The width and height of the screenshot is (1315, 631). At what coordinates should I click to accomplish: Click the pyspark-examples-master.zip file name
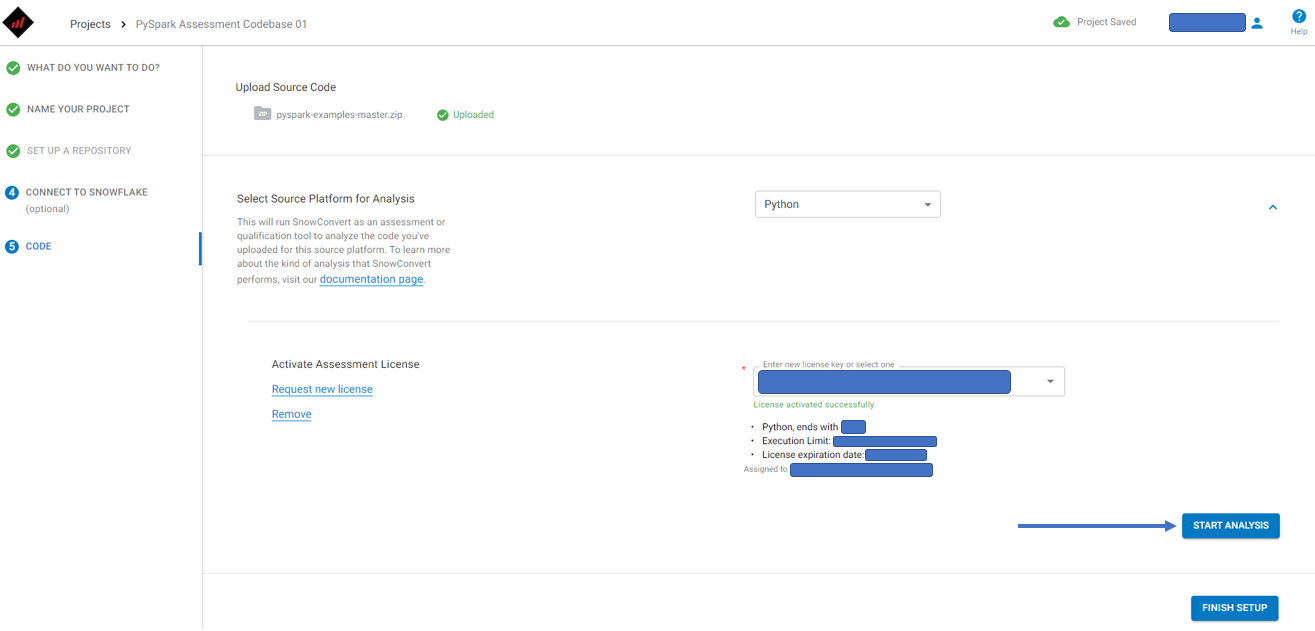(339, 115)
